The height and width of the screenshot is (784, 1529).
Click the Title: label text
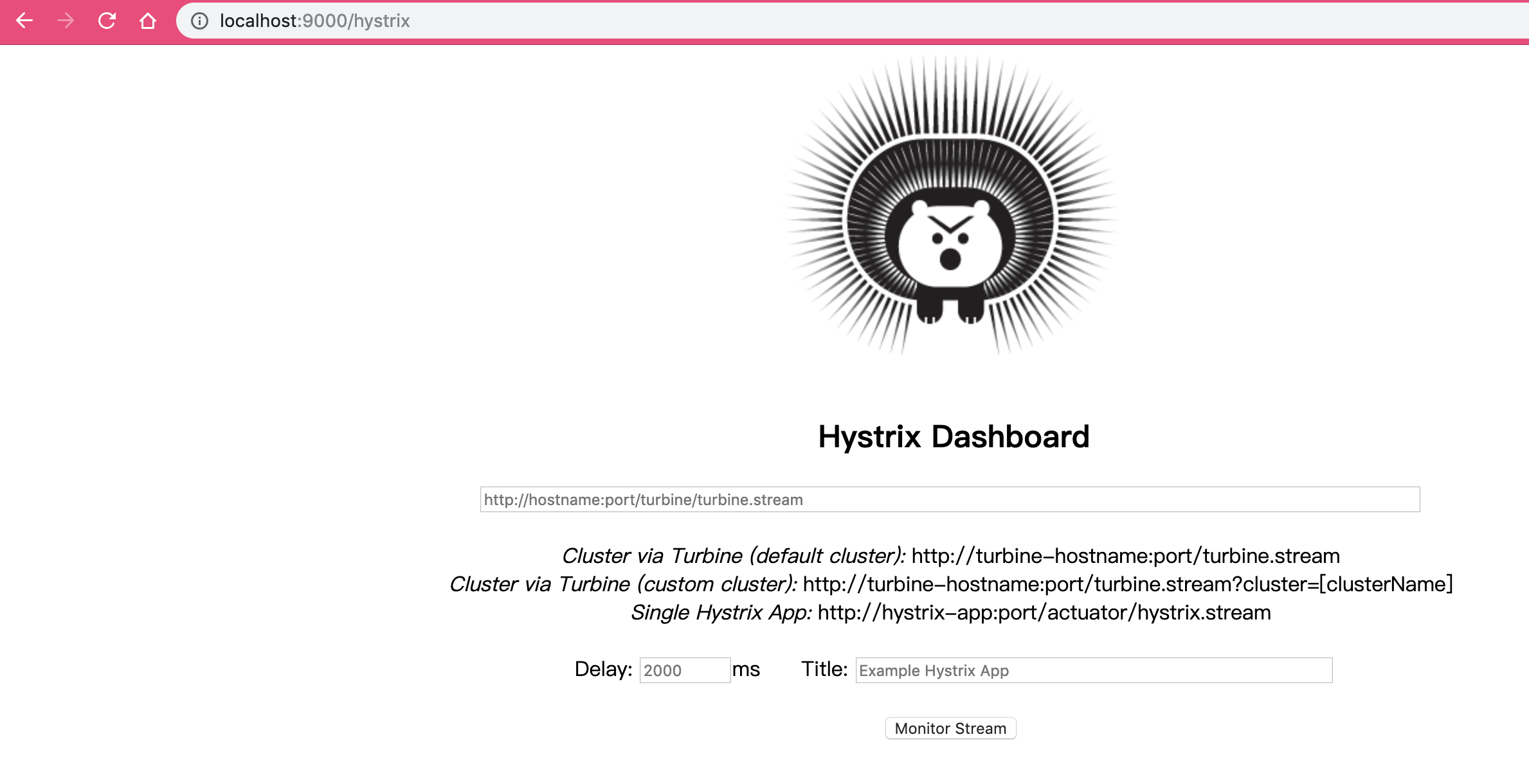pyautogui.click(x=824, y=670)
